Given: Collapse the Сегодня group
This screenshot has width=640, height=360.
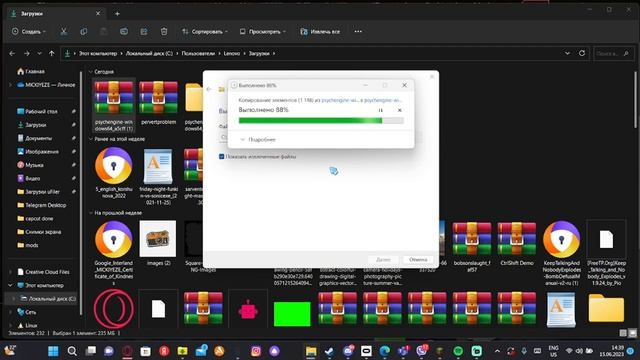Looking at the screenshot, I should (91, 72).
